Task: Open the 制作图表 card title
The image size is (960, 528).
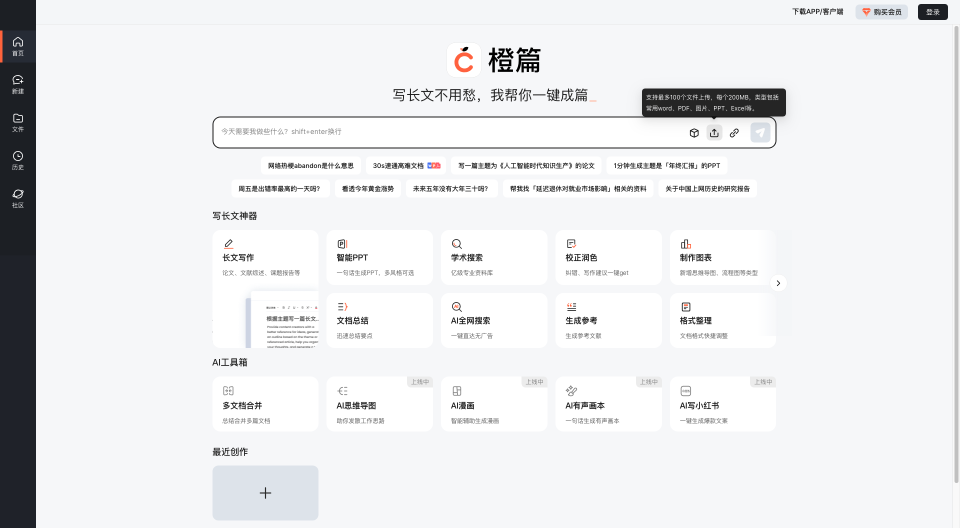Action: [696, 258]
